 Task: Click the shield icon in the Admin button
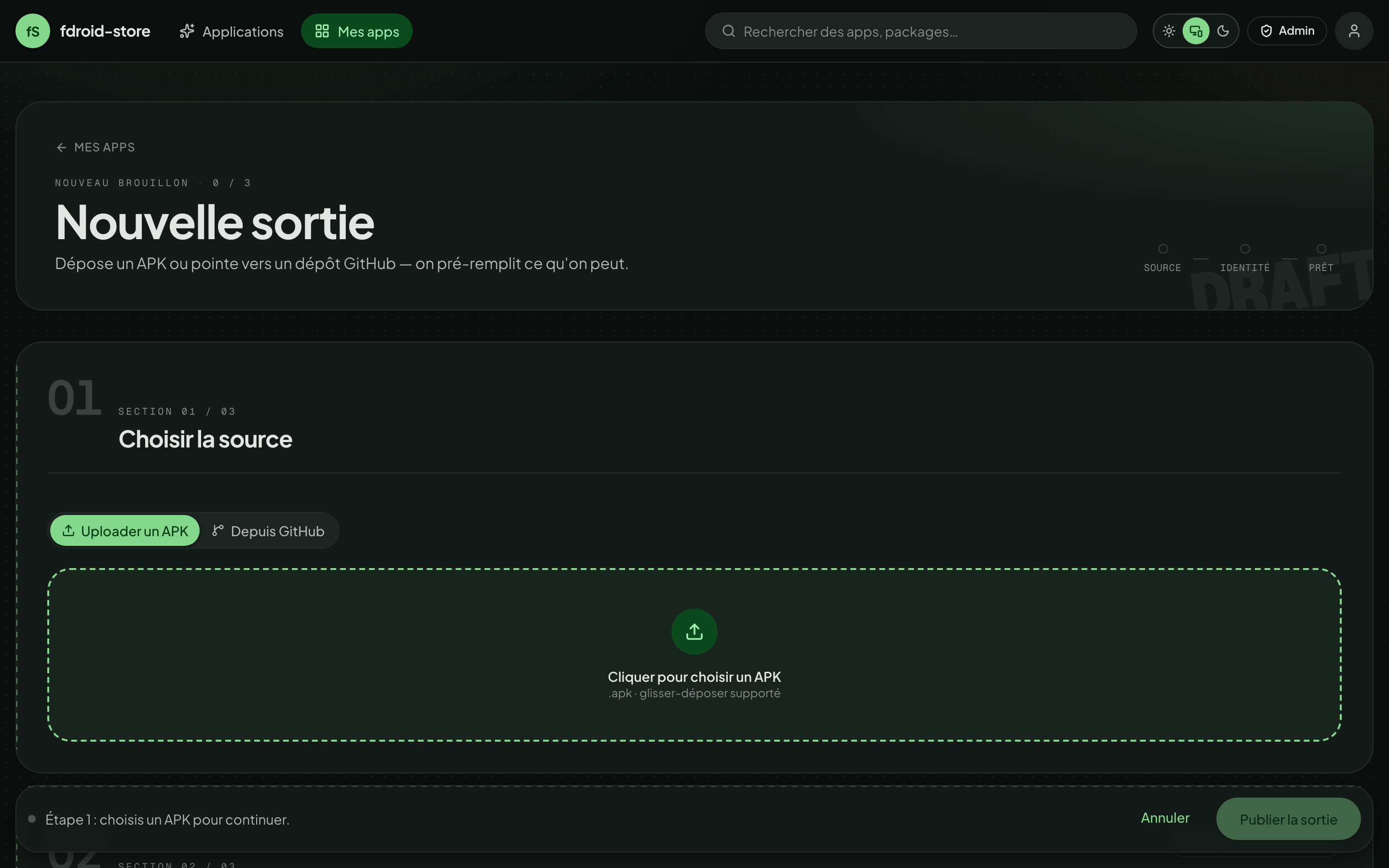point(1266,31)
